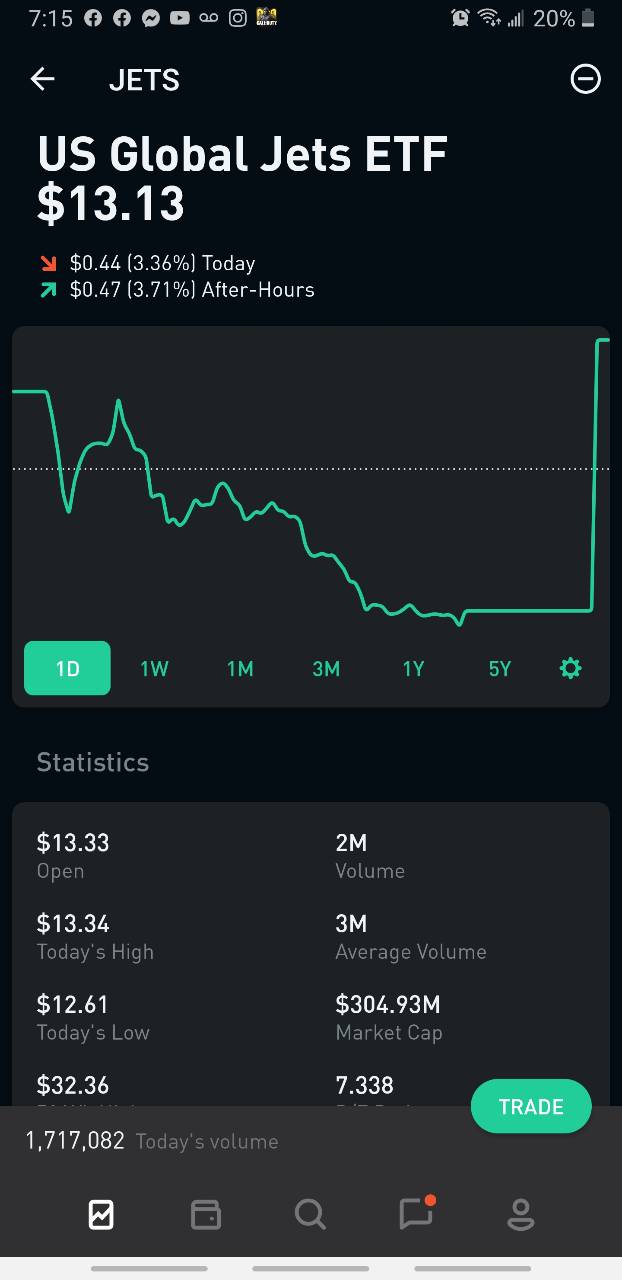Open the account profile tab icon
This screenshot has height=1280, width=622.
tap(520, 1214)
